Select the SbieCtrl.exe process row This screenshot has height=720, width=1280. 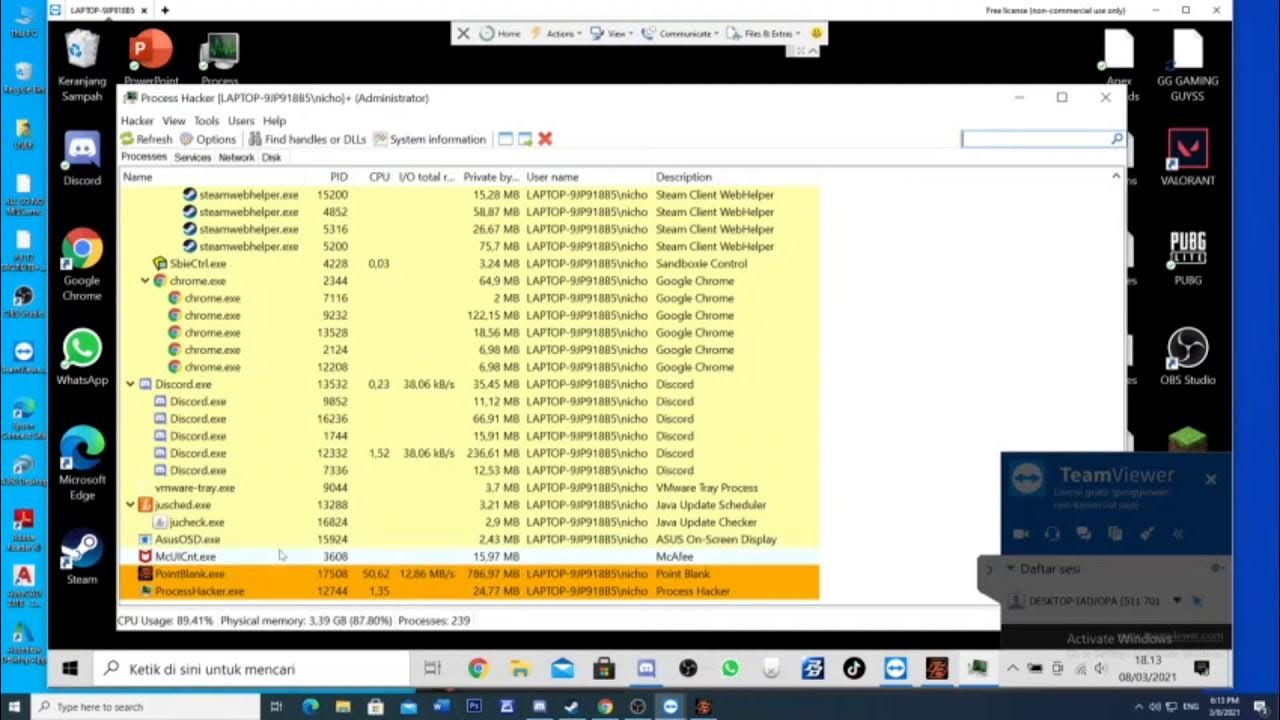[x=469, y=264]
